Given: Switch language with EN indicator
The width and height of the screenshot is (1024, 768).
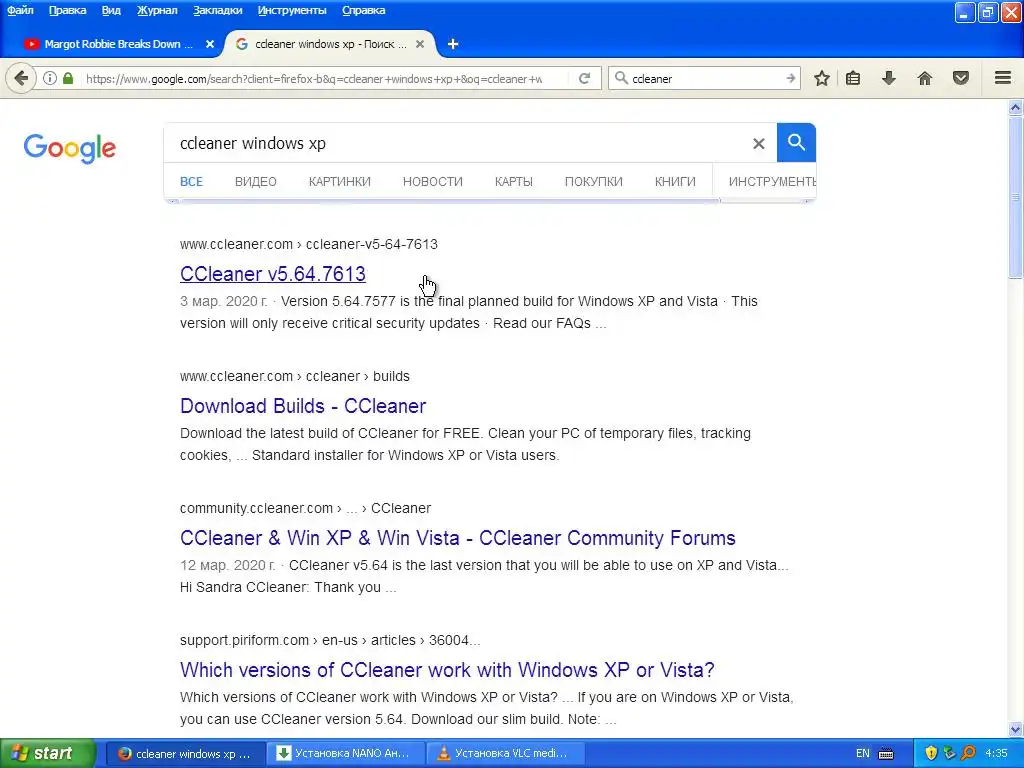Looking at the screenshot, I should [x=863, y=754].
